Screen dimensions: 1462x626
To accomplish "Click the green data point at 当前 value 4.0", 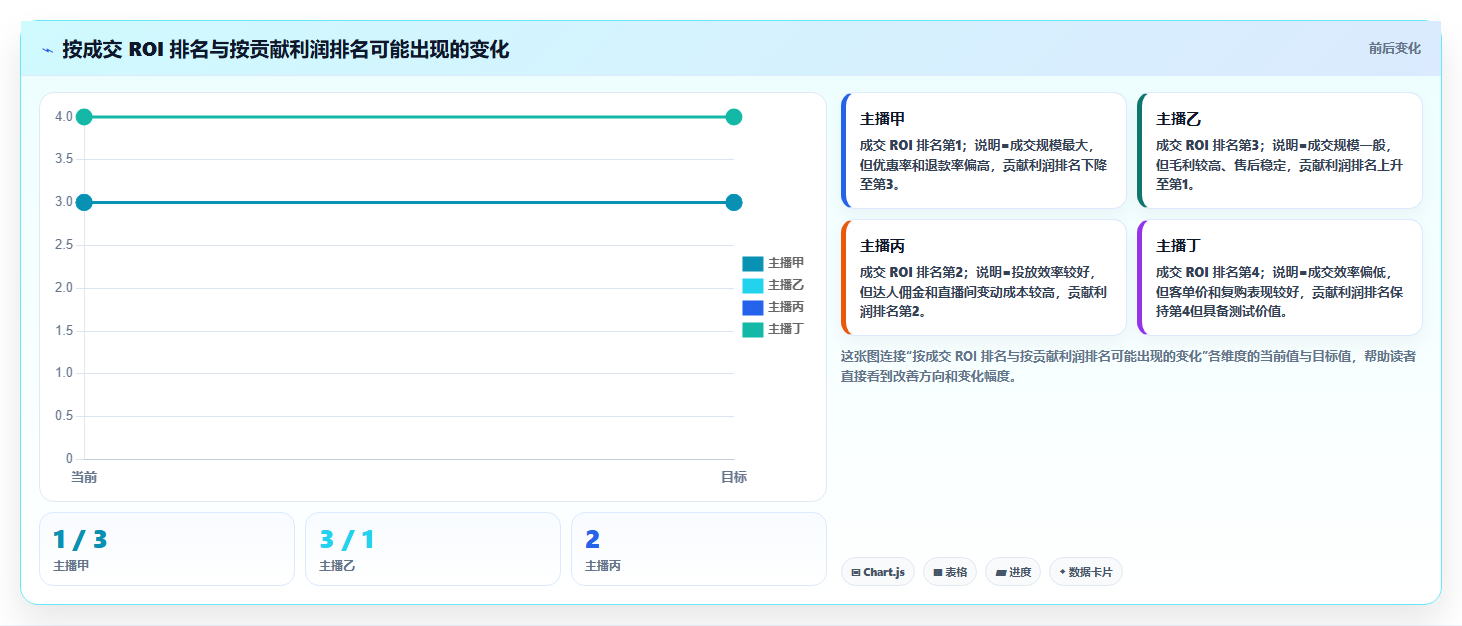I will (x=84, y=117).
